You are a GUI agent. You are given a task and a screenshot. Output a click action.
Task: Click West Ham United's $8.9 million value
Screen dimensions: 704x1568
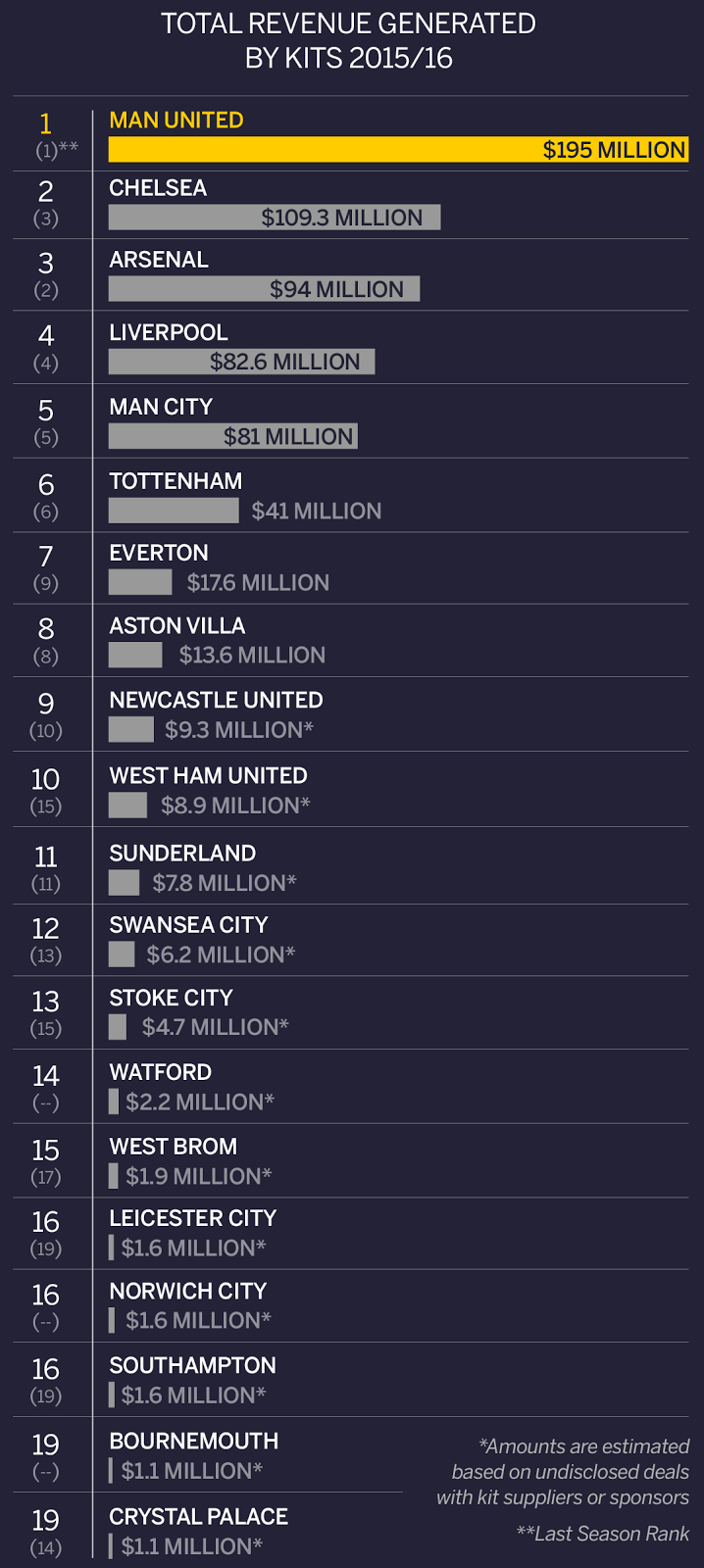[235, 806]
